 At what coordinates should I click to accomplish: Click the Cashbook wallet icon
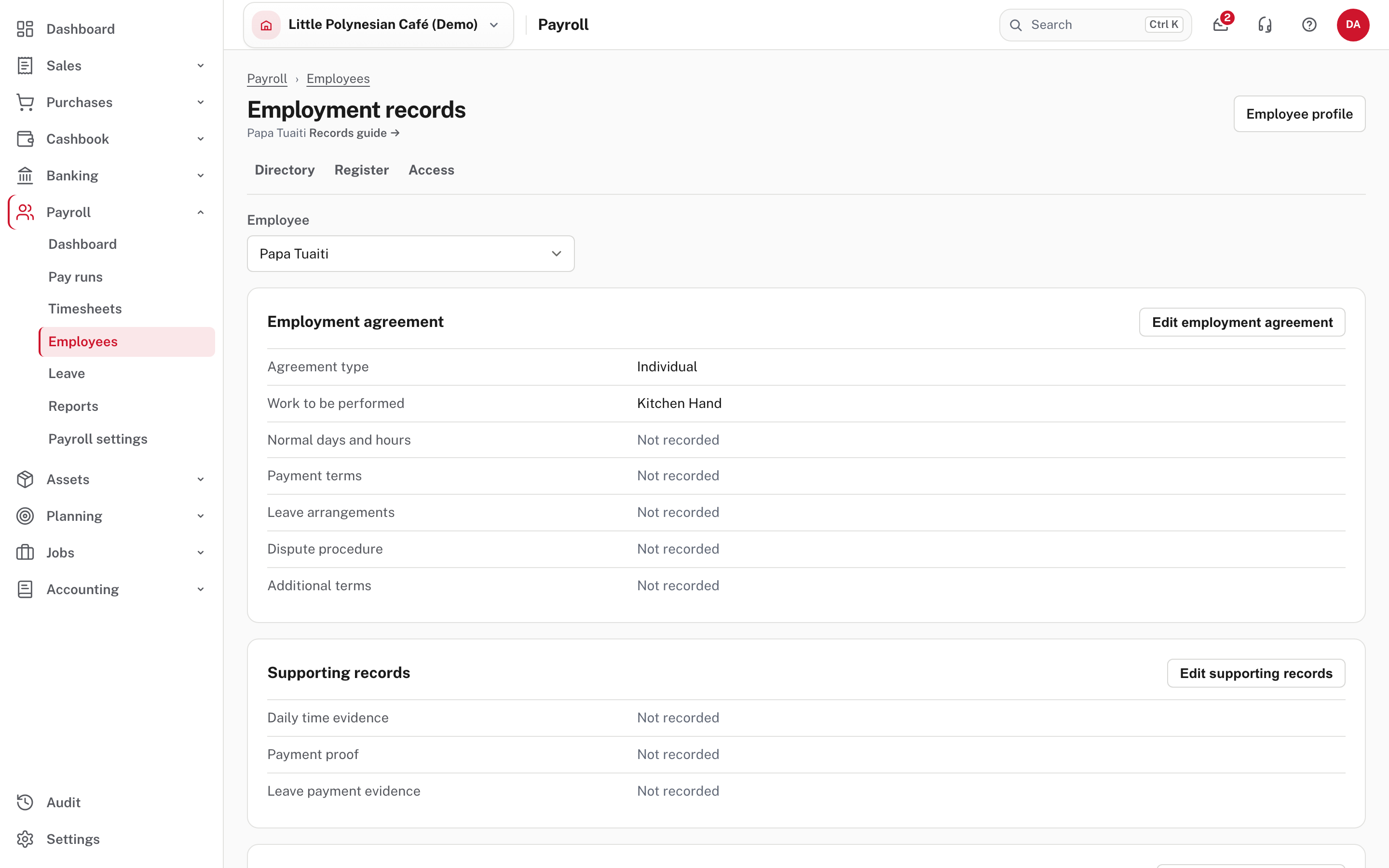coord(25,139)
